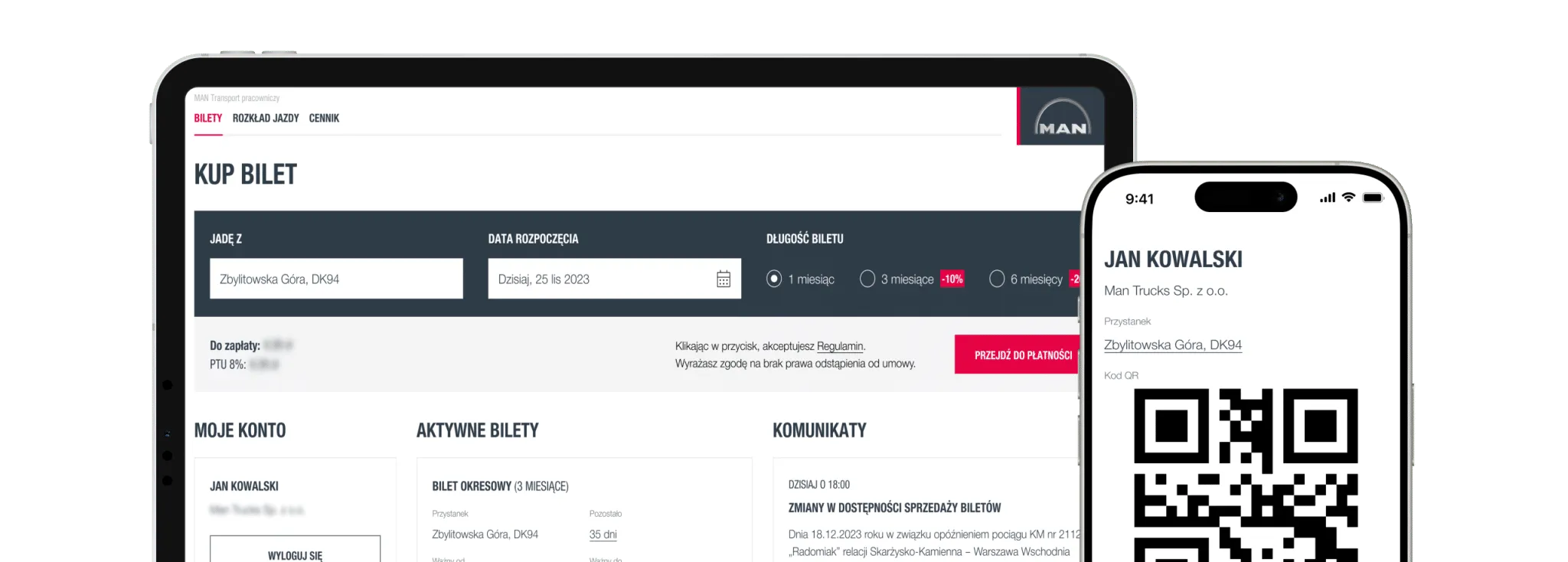Click the 9:41 clock on phone
Image resolution: width=1568 pixels, height=562 pixels.
click(x=1139, y=199)
